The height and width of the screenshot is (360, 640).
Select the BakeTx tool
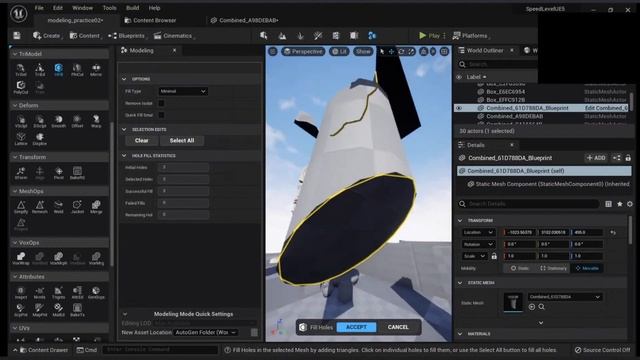pyautogui.click(x=77, y=310)
